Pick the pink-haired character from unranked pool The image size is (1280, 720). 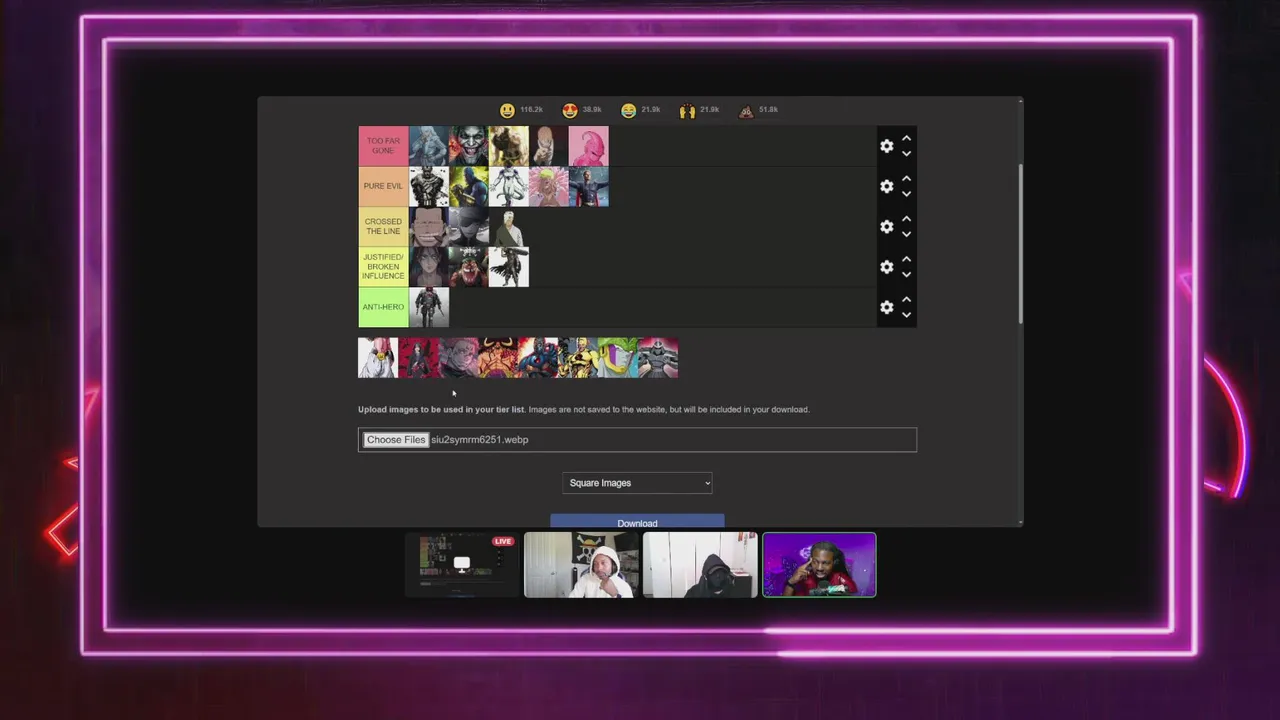pyautogui.click(x=458, y=358)
